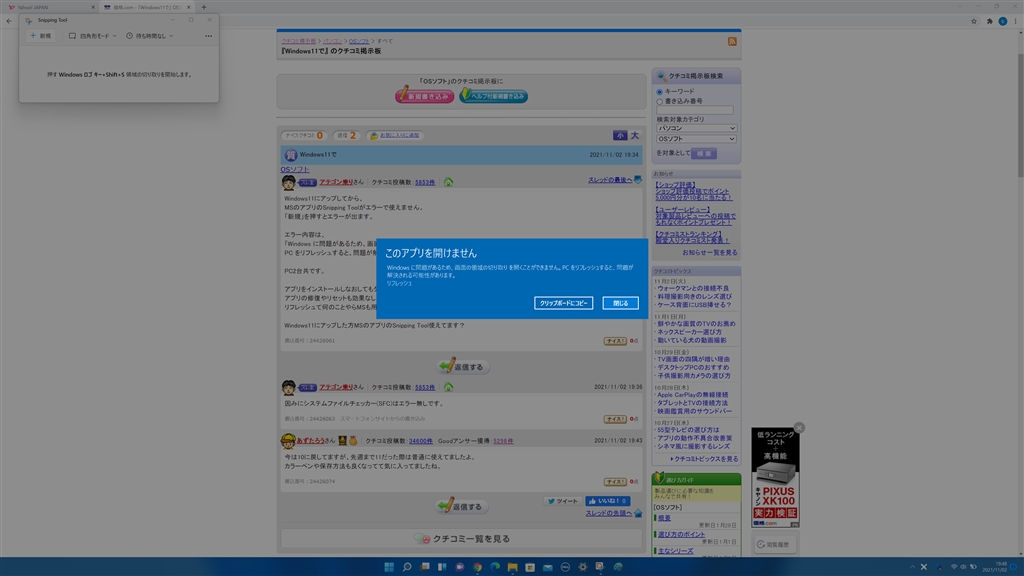Click the ナイス! button for post 24426061
The width and height of the screenshot is (1024, 576).
pyautogui.click(x=615, y=341)
